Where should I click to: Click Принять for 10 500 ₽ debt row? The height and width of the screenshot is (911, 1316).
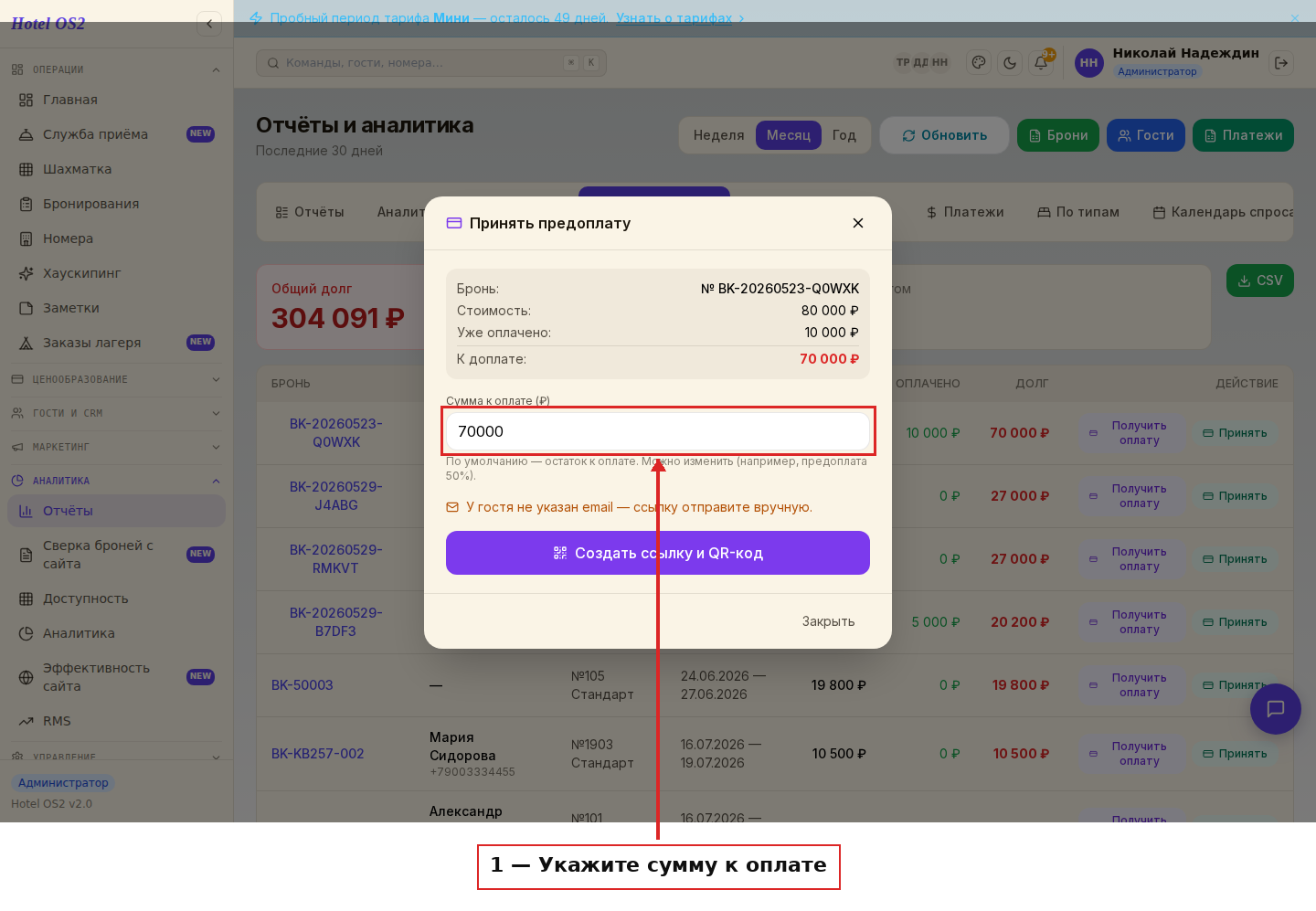[1235, 754]
